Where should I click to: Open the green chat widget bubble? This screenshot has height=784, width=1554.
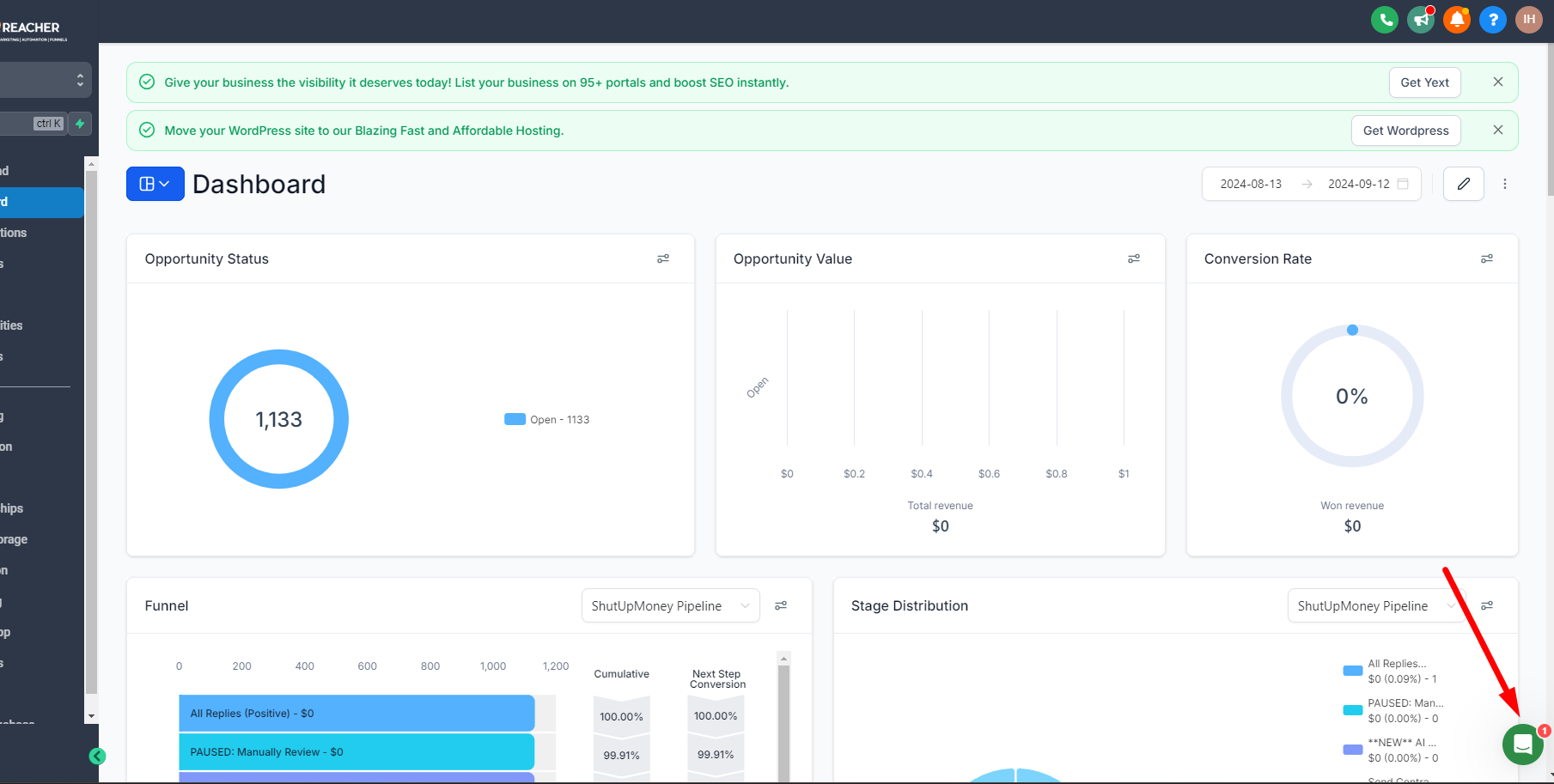point(1523,744)
